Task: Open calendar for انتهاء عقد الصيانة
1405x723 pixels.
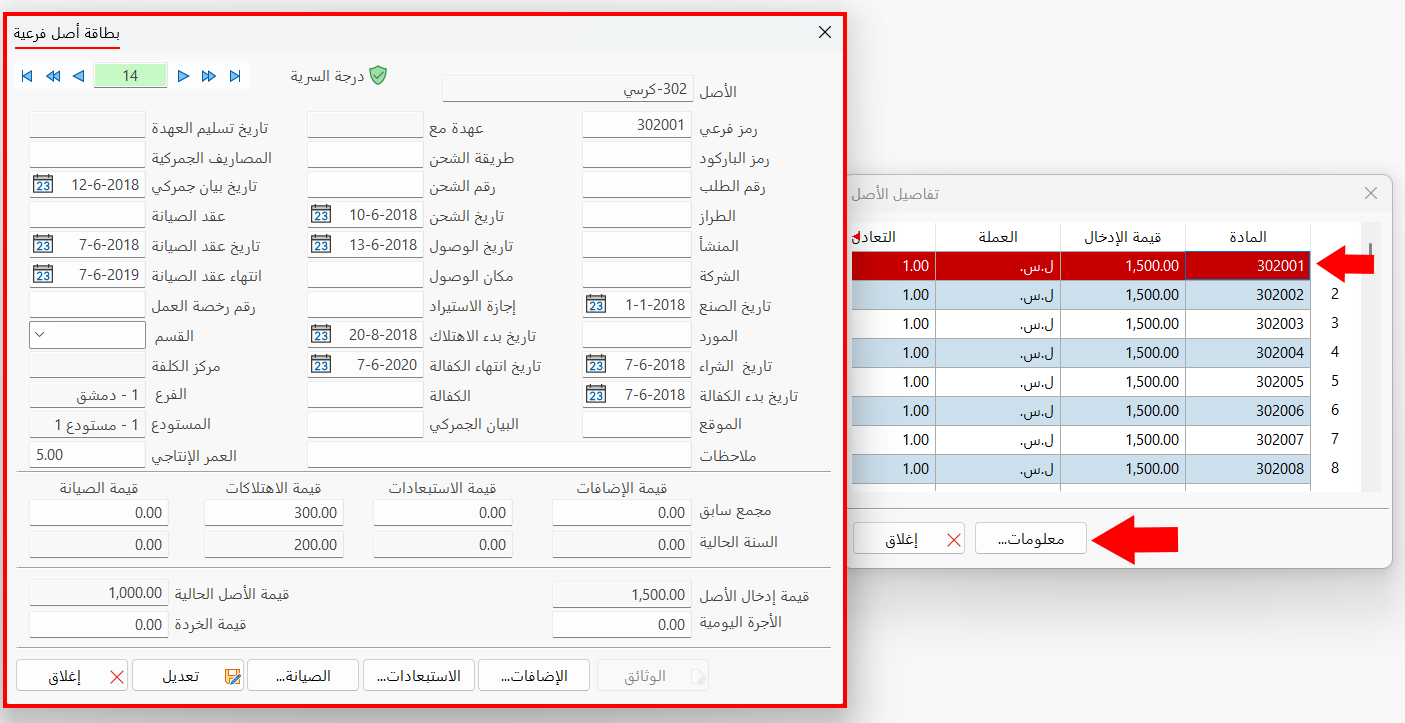Action: [42, 275]
